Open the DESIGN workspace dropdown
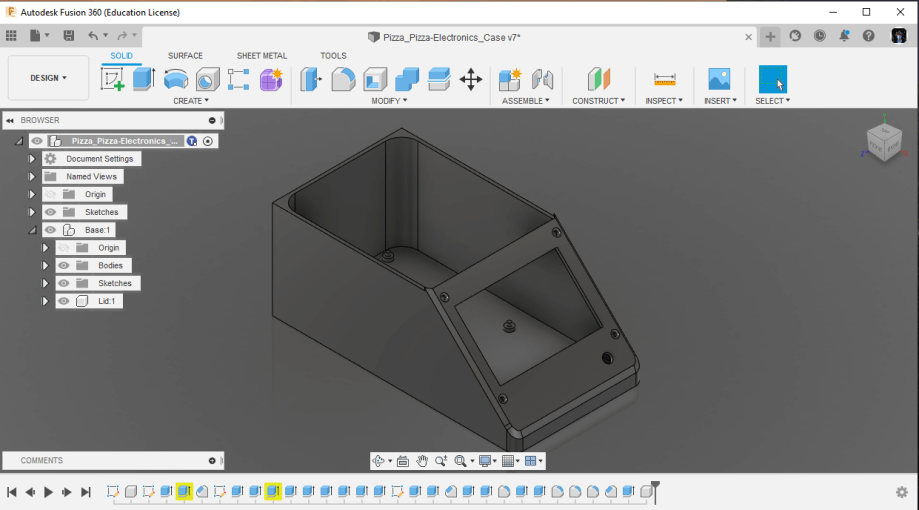 48,78
